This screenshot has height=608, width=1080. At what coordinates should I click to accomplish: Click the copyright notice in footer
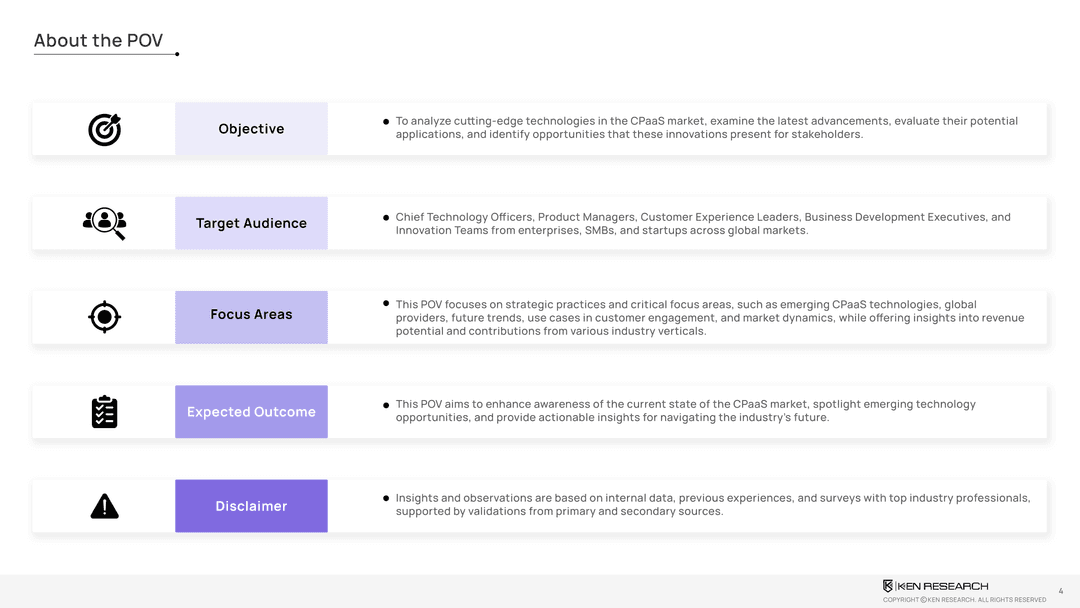(x=964, y=600)
